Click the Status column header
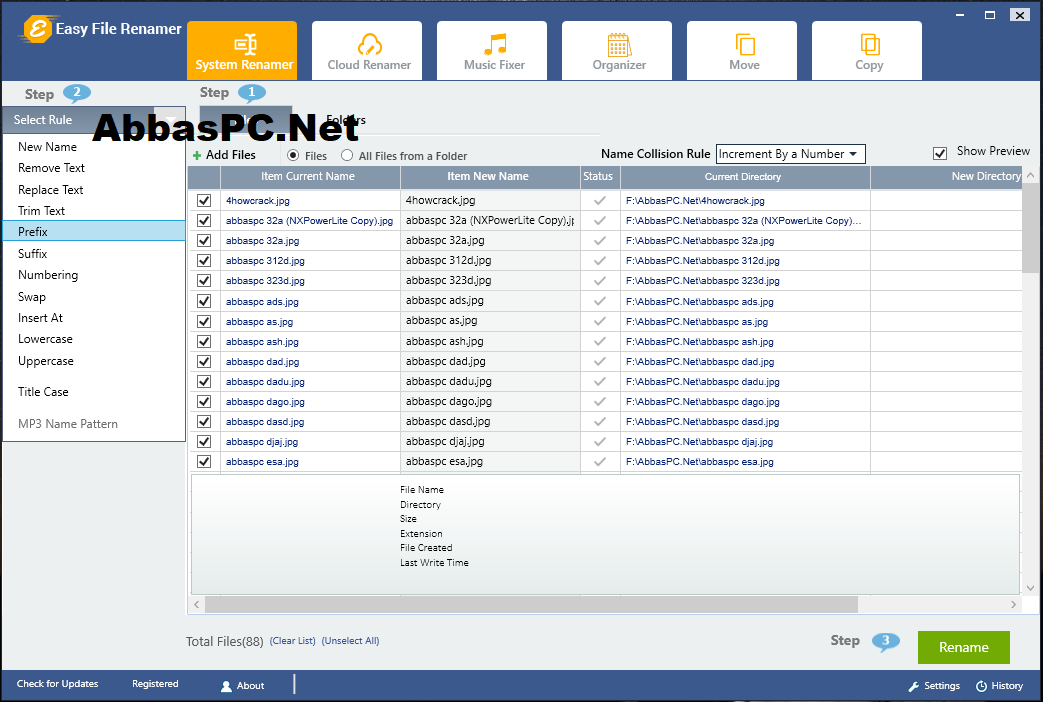The width and height of the screenshot is (1043, 702). pyautogui.click(x=600, y=176)
